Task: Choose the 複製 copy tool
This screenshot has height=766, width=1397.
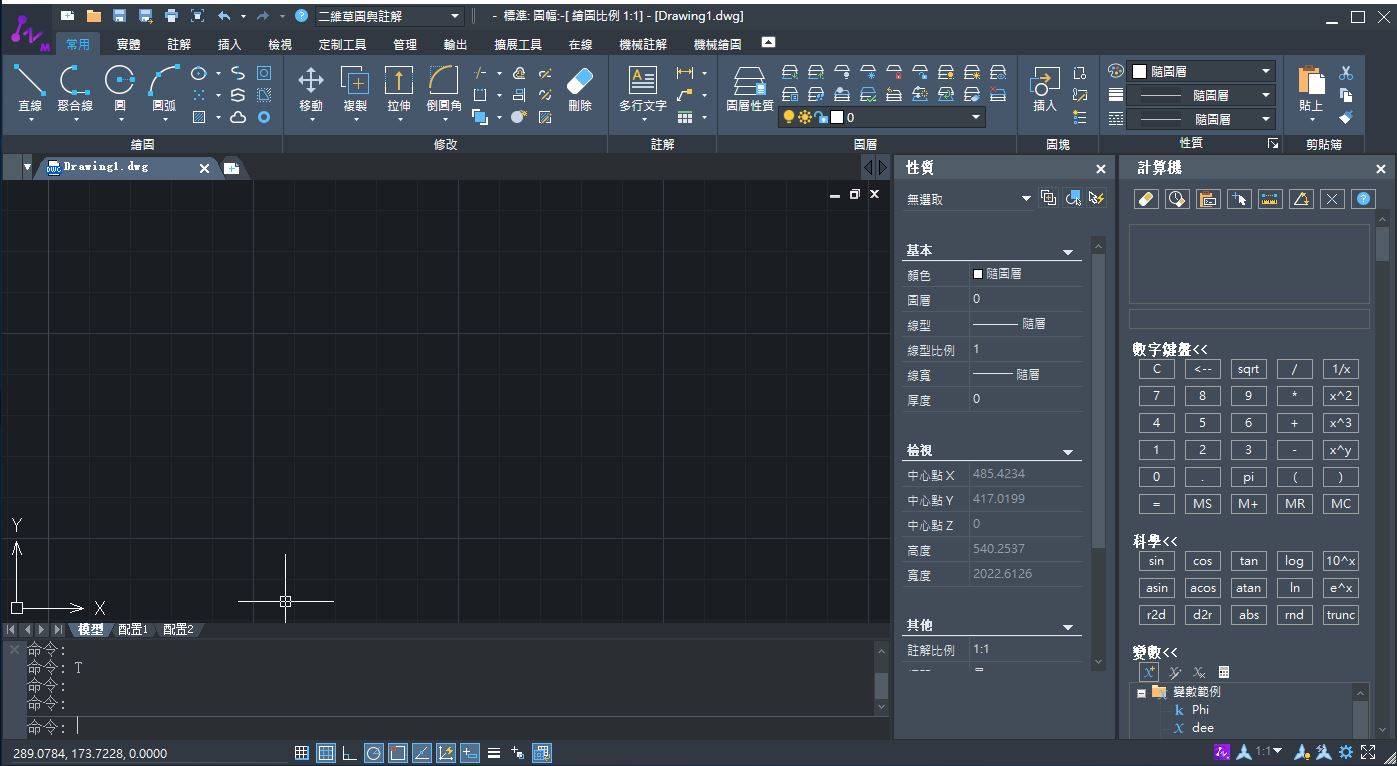Action: [355, 88]
